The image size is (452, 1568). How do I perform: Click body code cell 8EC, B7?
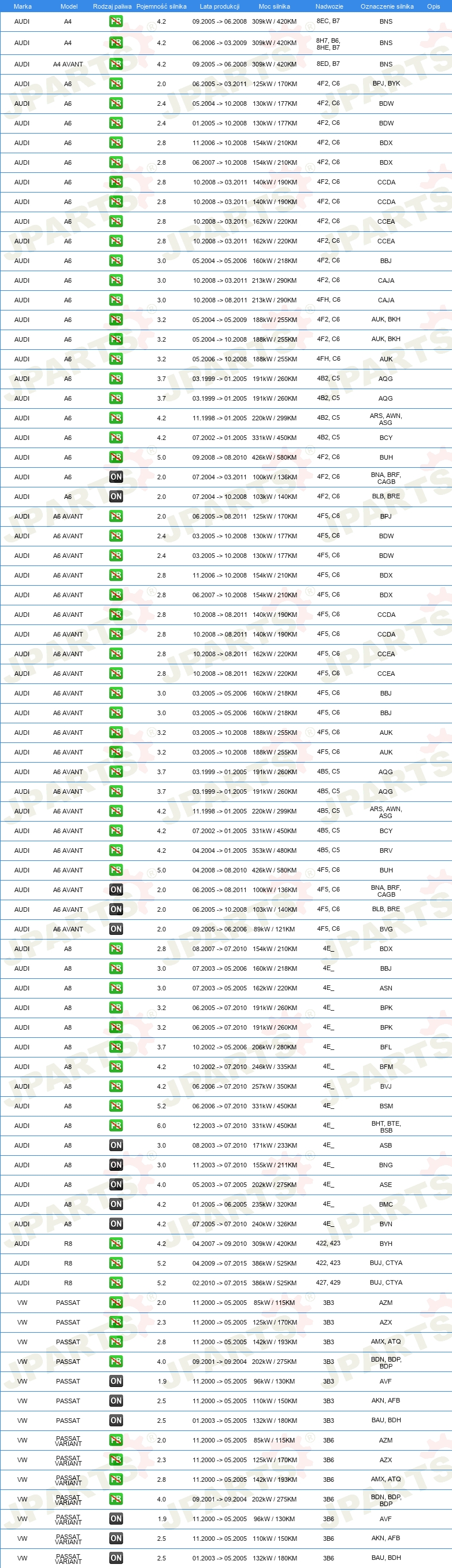[328, 21]
